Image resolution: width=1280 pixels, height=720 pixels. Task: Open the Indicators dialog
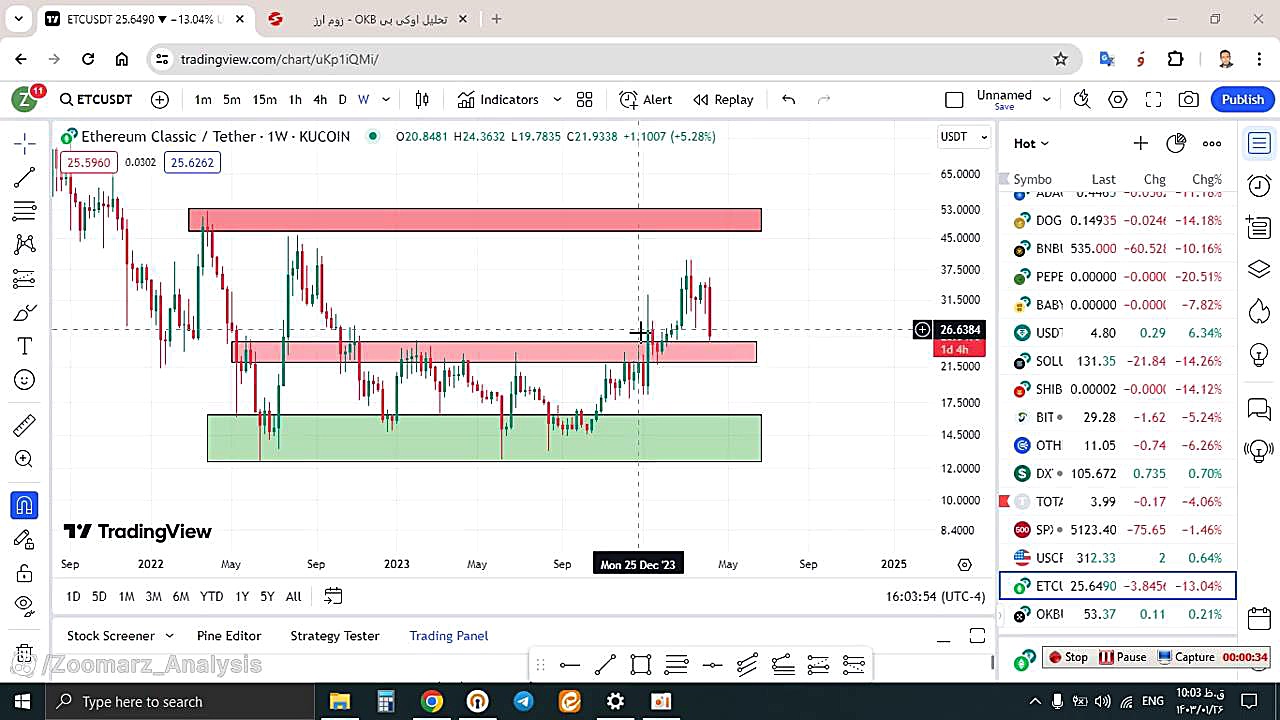click(x=498, y=99)
